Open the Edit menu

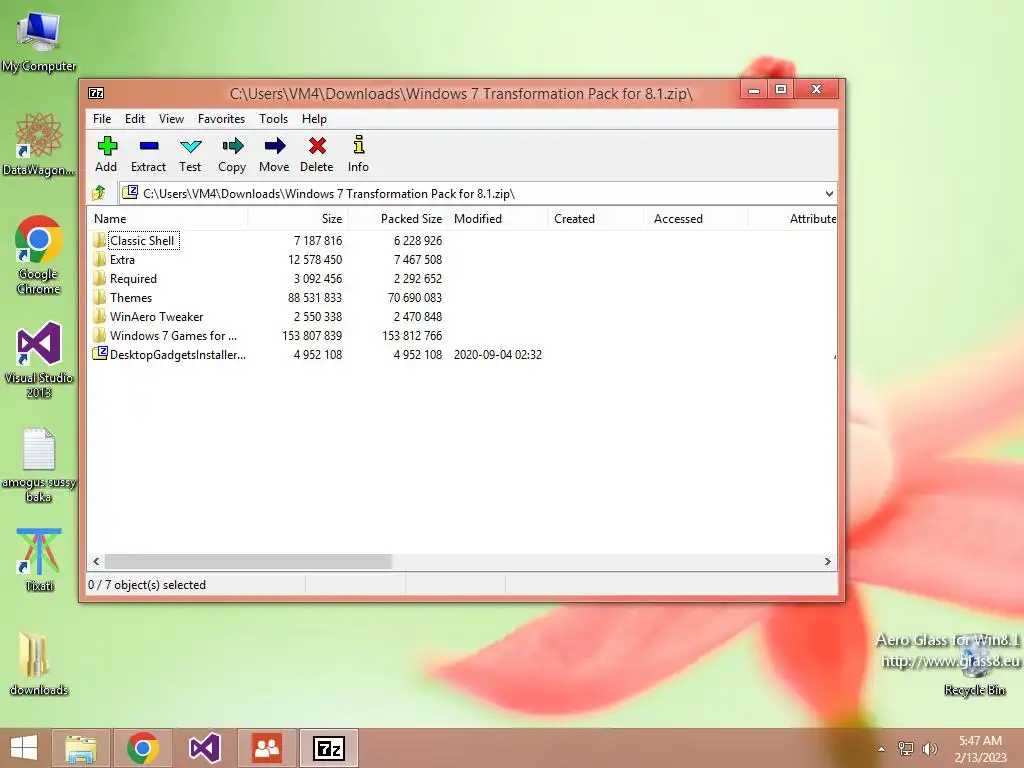pos(135,119)
